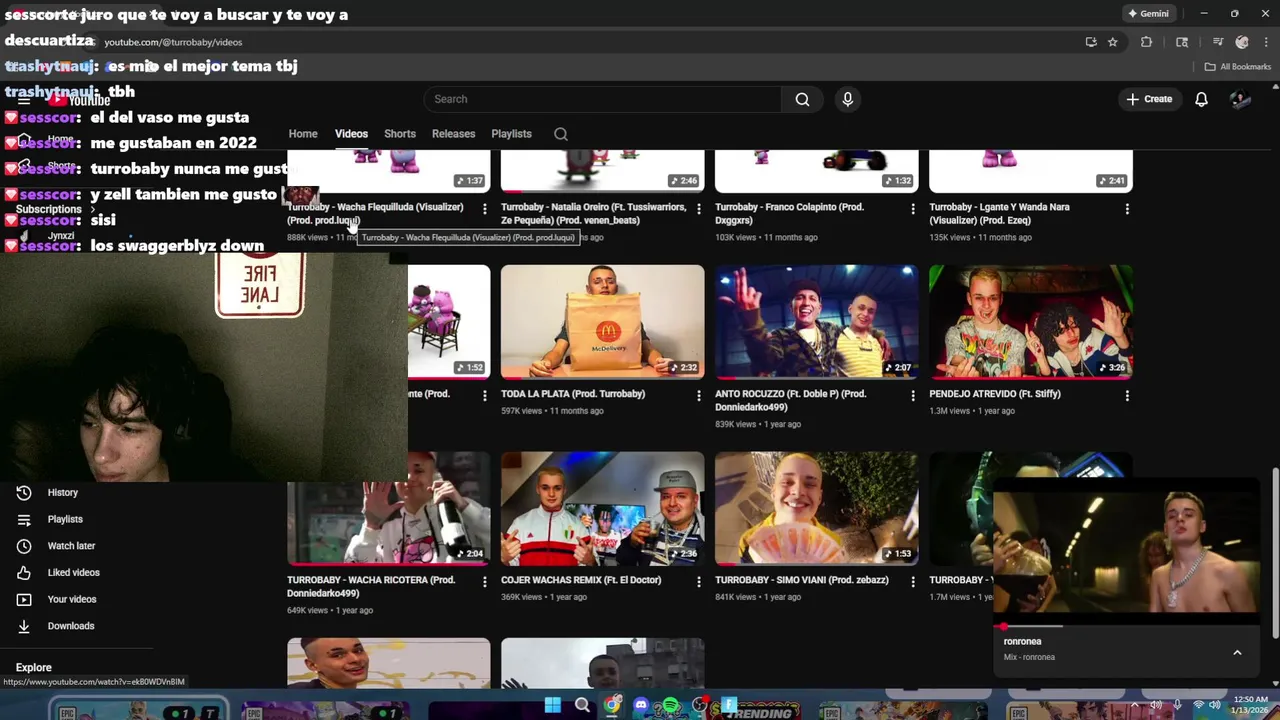The height and width of the screenshot is (720, 1280).
Task: Open options menu for COJER WACHAS REMIX video
Action: point(699,582)
